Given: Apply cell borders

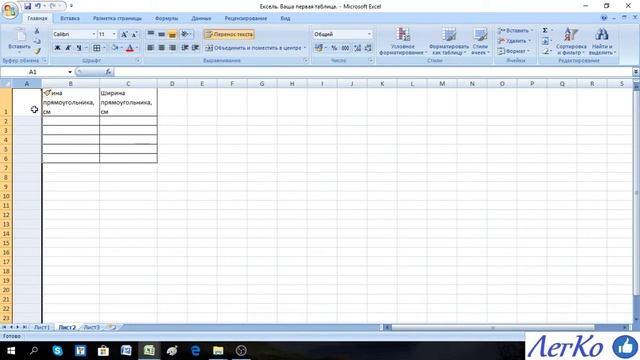Looking at the screenshot, I should click(96, 48).
